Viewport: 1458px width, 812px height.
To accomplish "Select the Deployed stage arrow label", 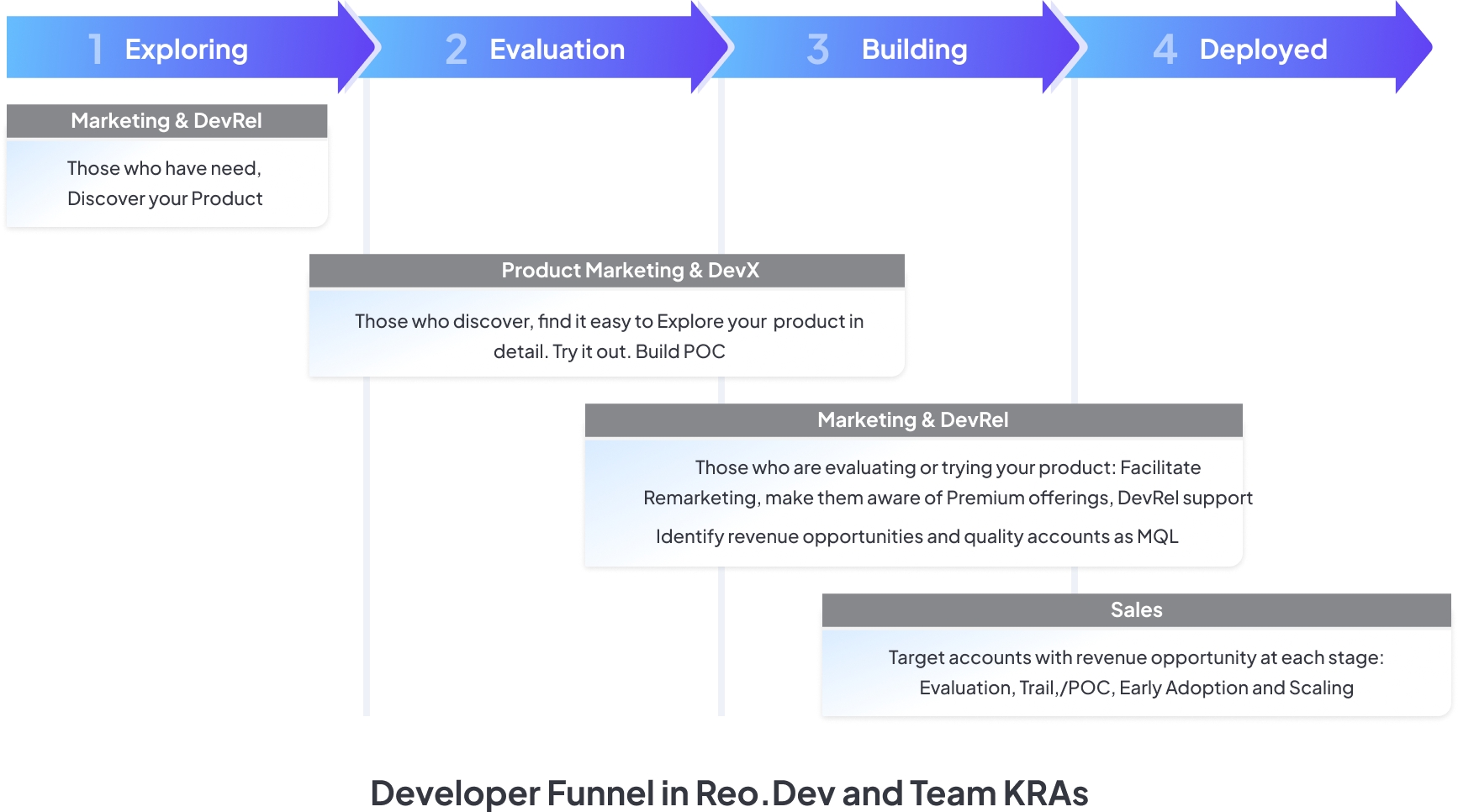I will tap(1263, 50).
